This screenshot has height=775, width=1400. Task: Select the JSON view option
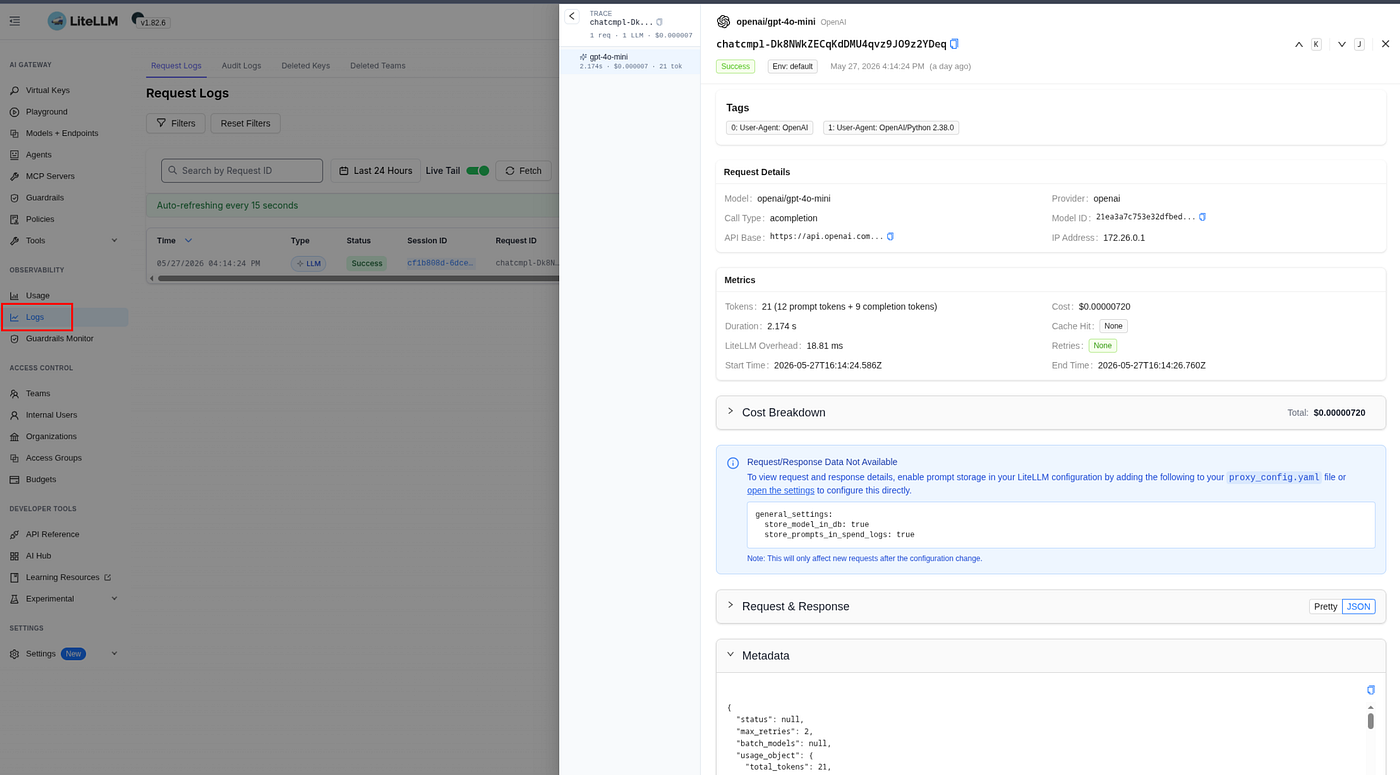point(1358,607)
